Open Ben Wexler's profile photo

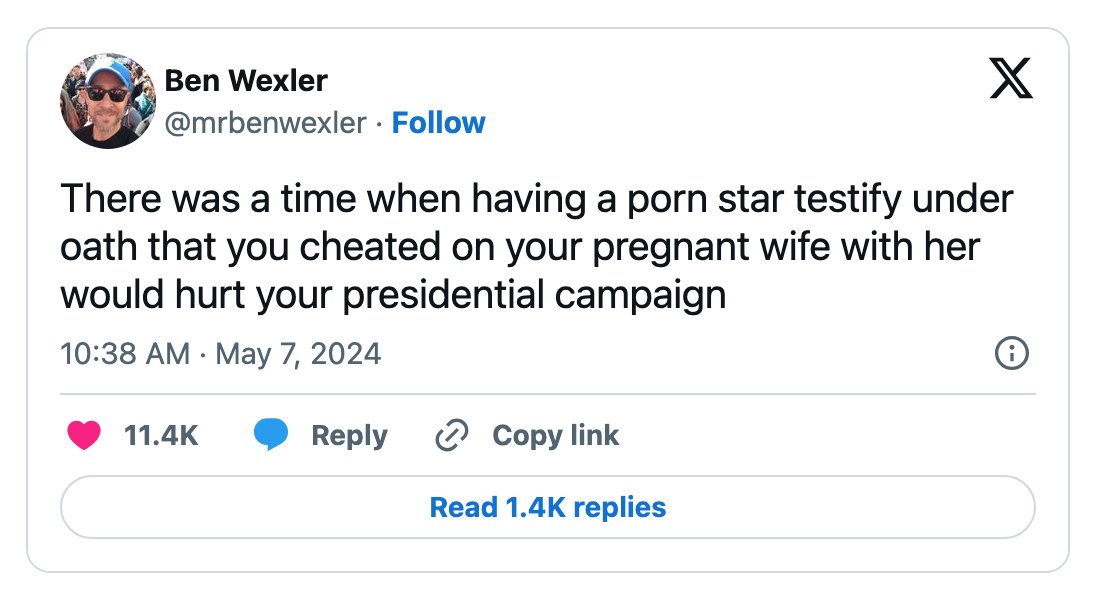(108, 101)
